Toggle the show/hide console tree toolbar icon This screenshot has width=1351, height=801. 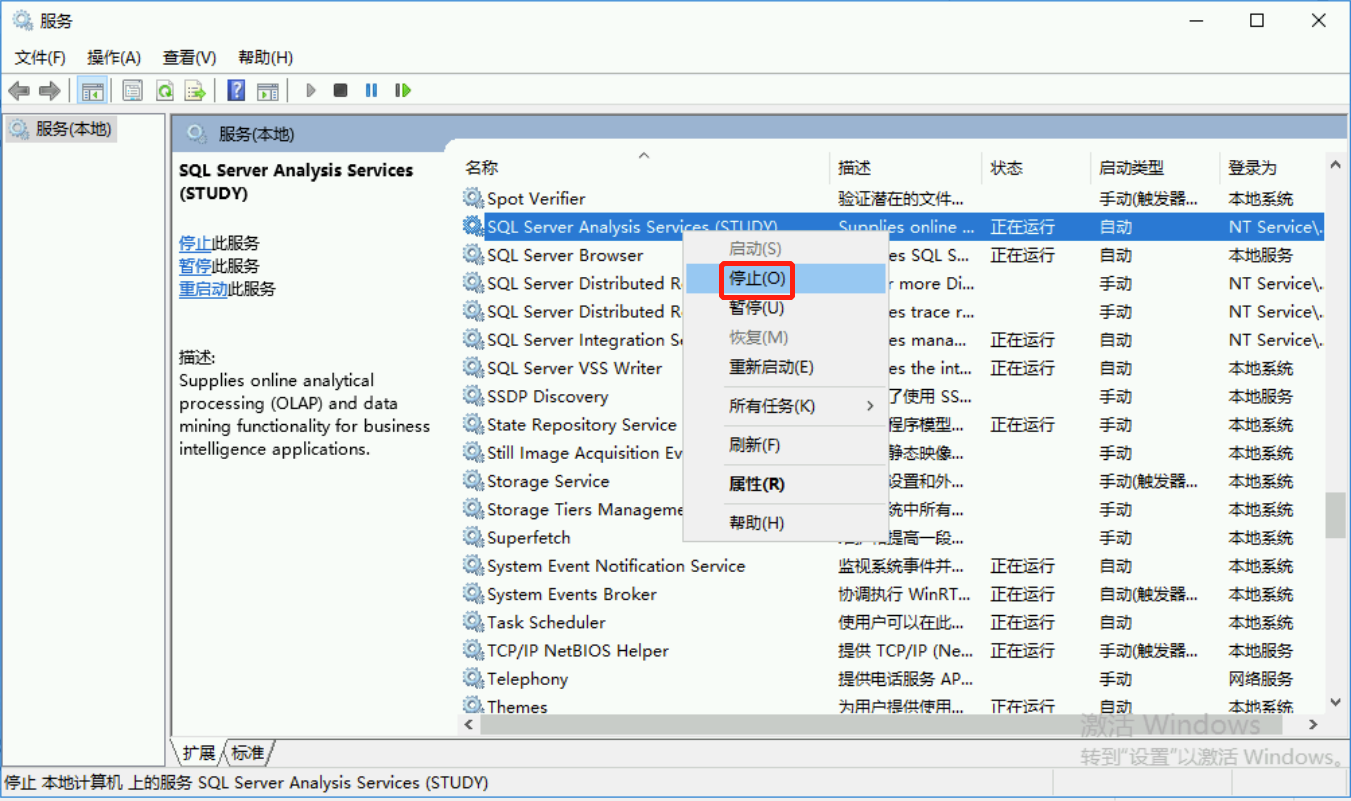click(92, 91)
